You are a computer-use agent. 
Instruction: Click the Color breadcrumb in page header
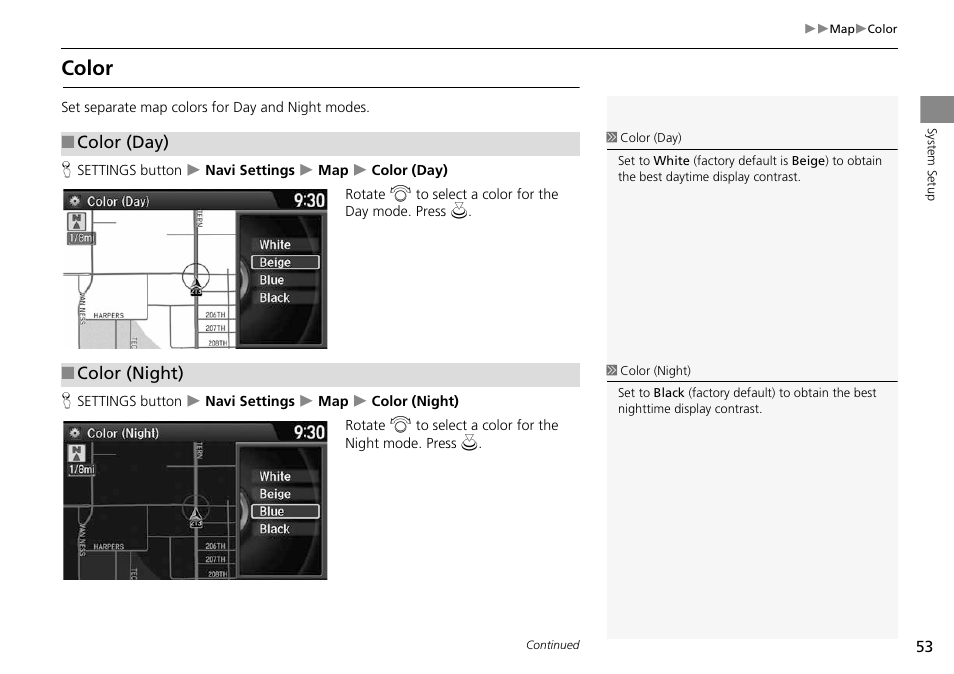882,29
